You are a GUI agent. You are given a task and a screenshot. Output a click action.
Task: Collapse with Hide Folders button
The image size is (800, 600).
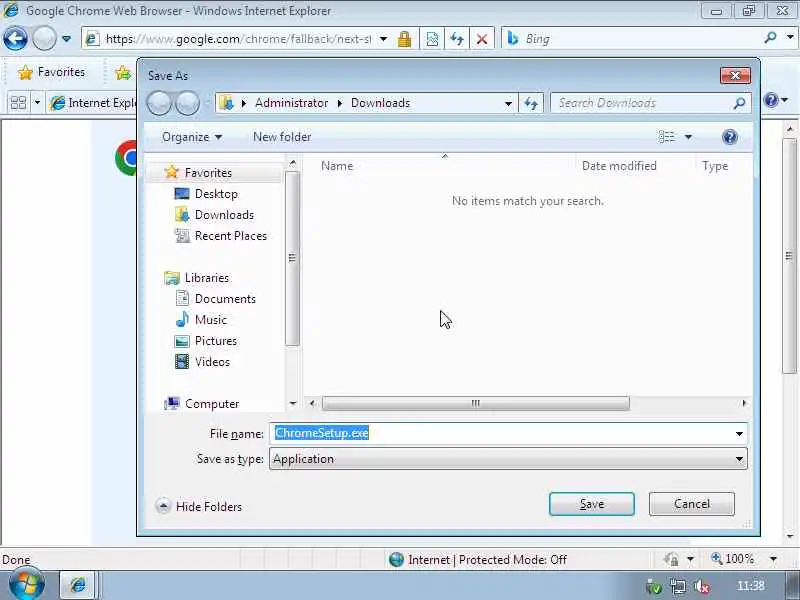point(199,507)
